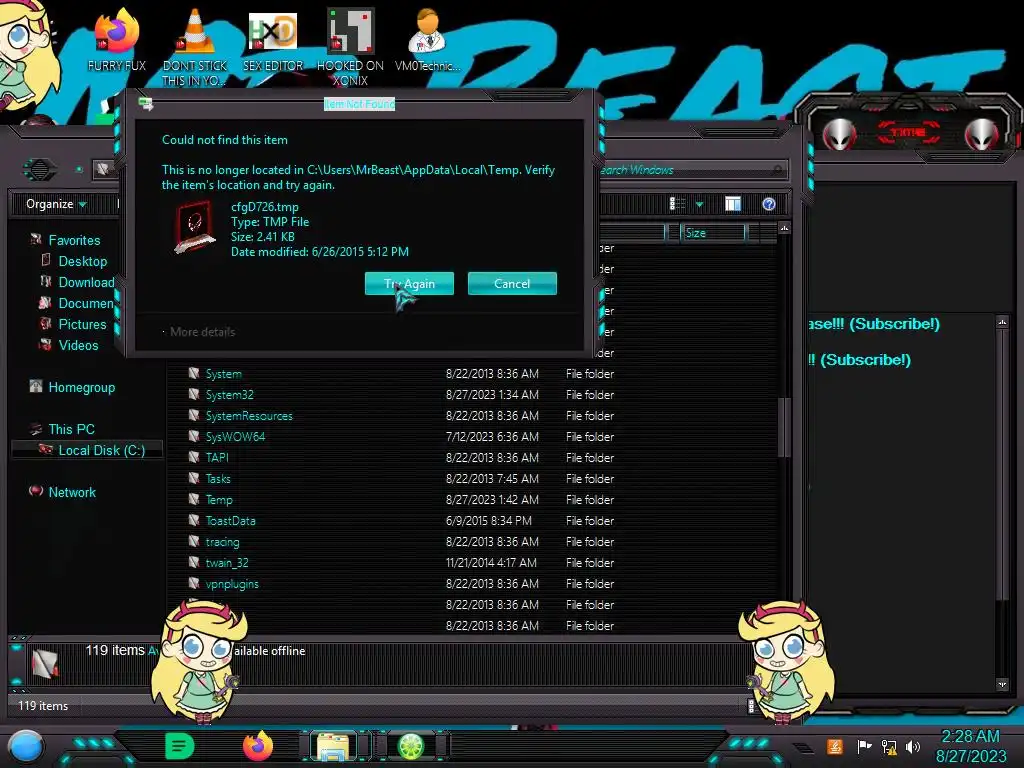
Task: Open the FURRY FUX Firefox desktop shortcut
Action: coord(117,39)
